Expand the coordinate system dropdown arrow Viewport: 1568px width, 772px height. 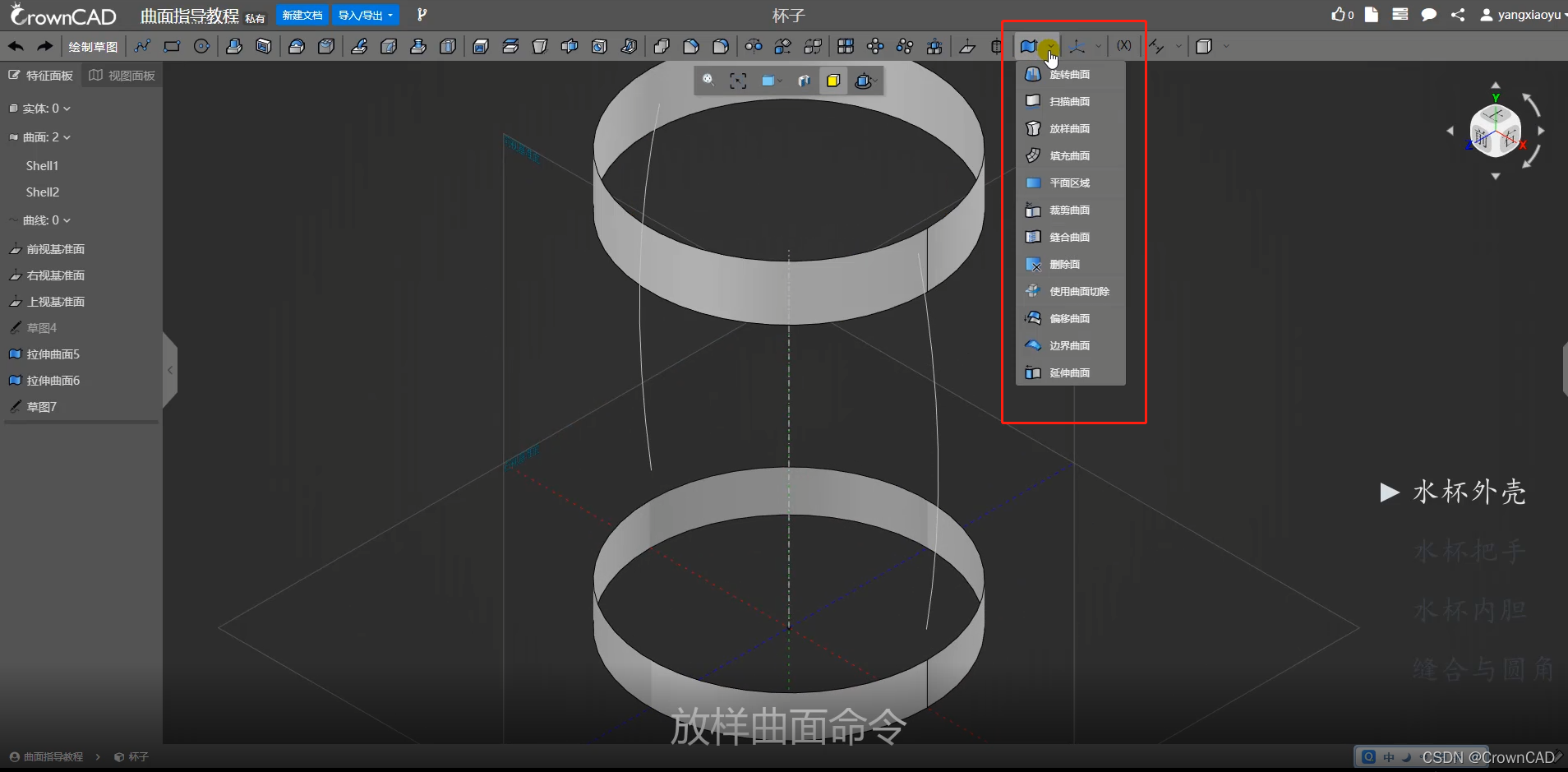pyautogui.click(x=1098, y=47)
